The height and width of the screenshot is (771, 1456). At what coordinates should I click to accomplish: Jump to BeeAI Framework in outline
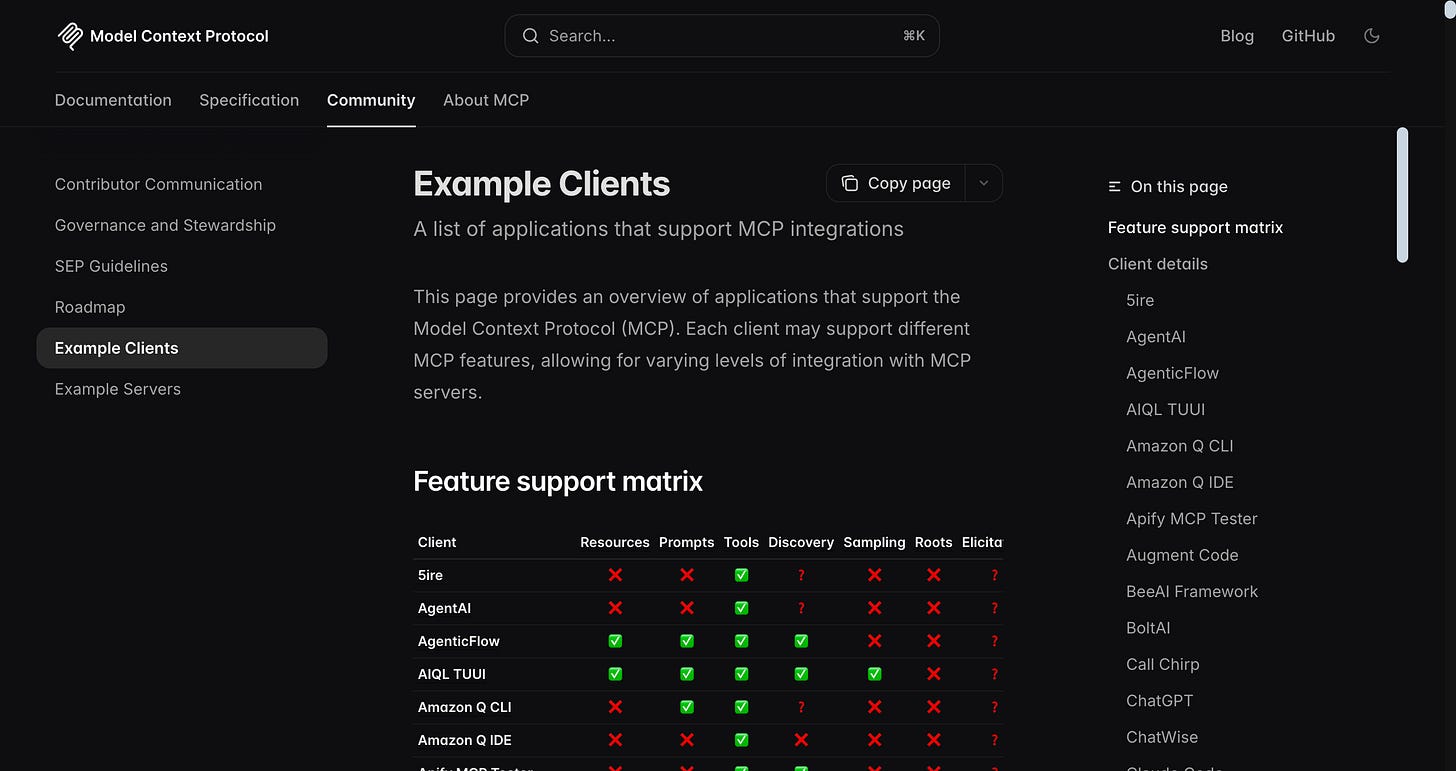1192,592
